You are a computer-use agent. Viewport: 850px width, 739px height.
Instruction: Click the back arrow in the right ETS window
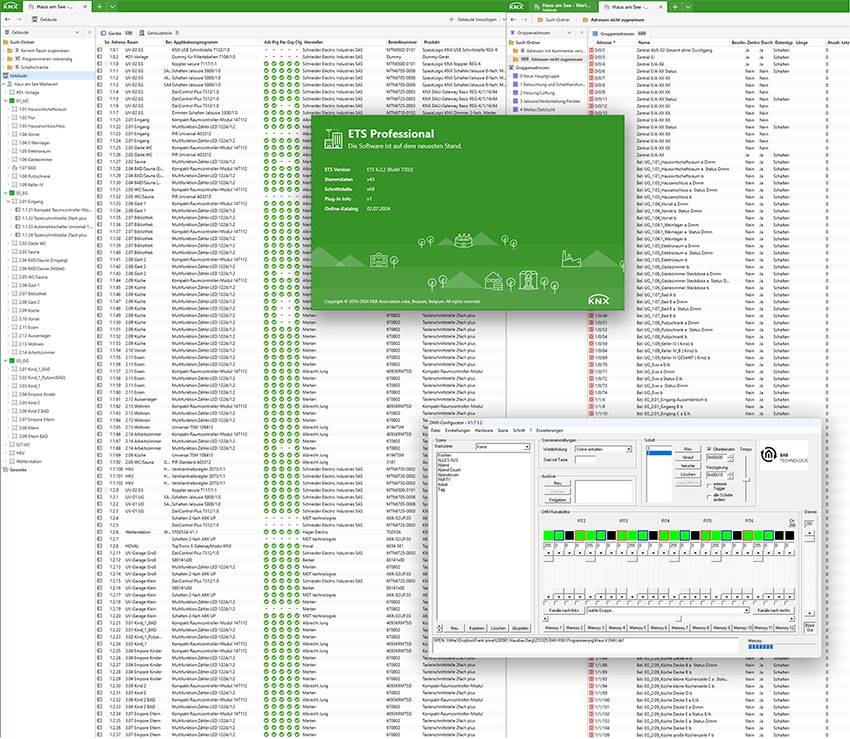513,19
